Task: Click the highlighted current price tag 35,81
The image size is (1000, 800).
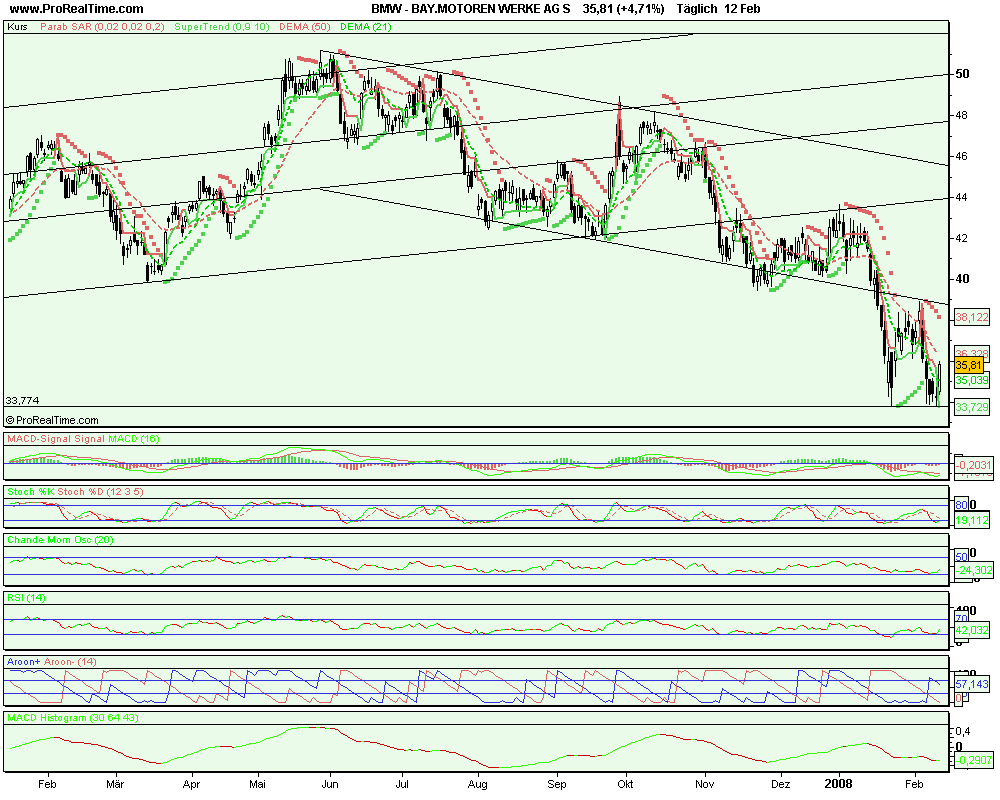Action: pos(969,366)
